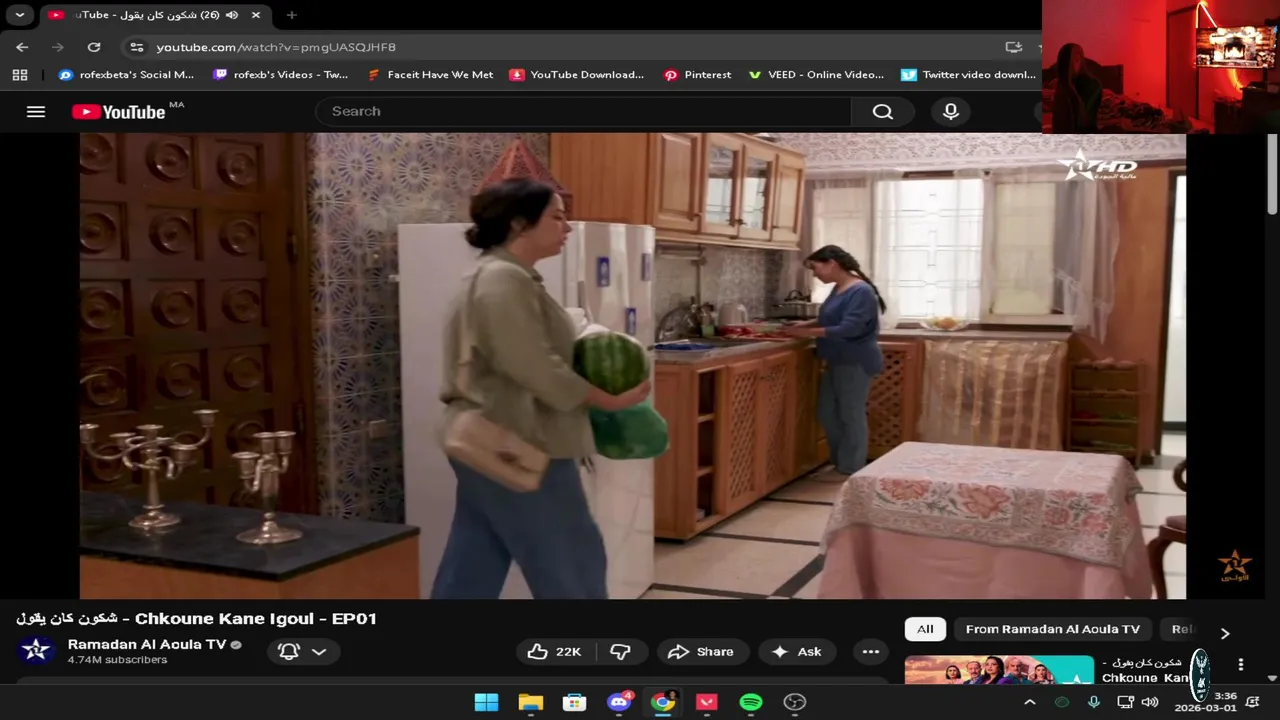Image resolution: width=1280 pixels, height=720 pixels.
Task: Open network settings from the tray icon
Action: (x=1125, y=702)
